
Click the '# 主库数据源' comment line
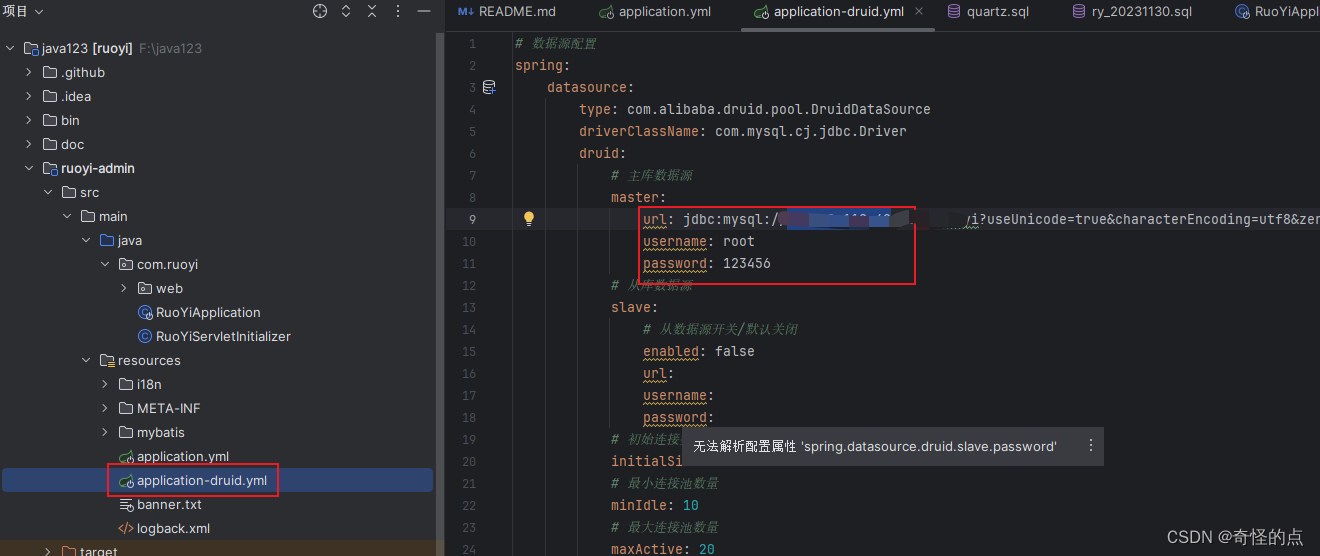[x=652, y=175]
